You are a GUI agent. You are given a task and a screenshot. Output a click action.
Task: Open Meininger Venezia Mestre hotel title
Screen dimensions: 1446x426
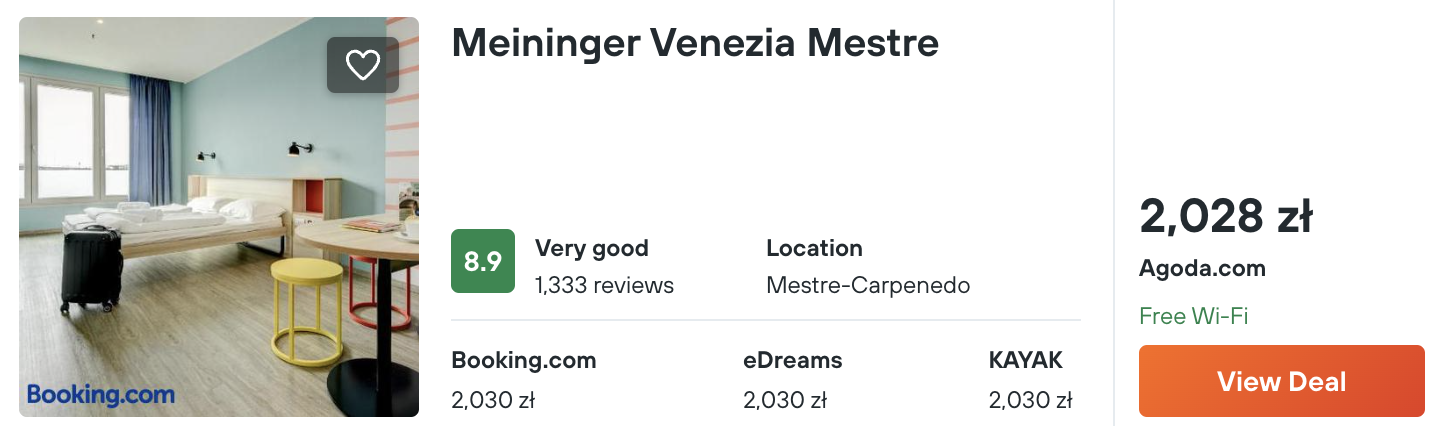click(x=695, y=43)
